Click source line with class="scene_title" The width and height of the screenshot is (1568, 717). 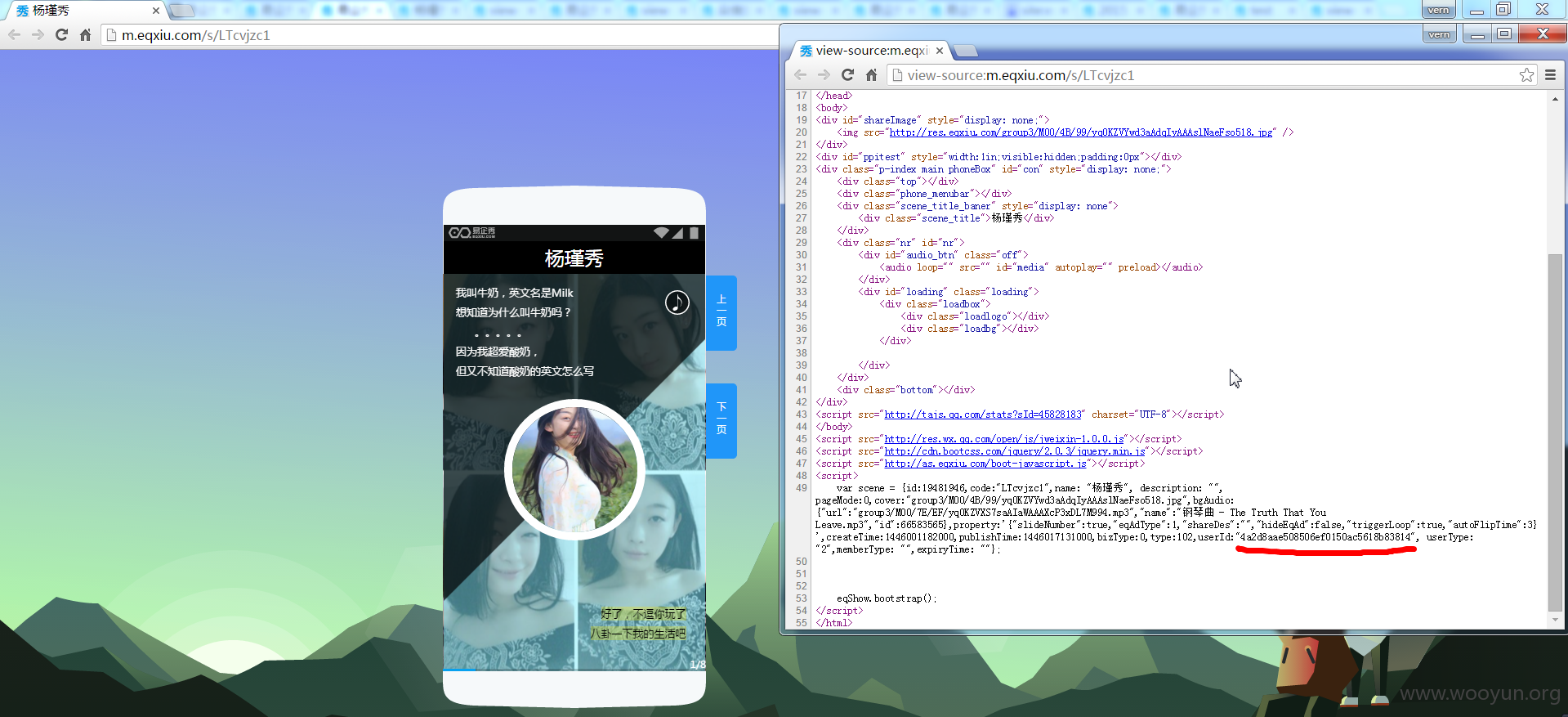click(956, 218)
